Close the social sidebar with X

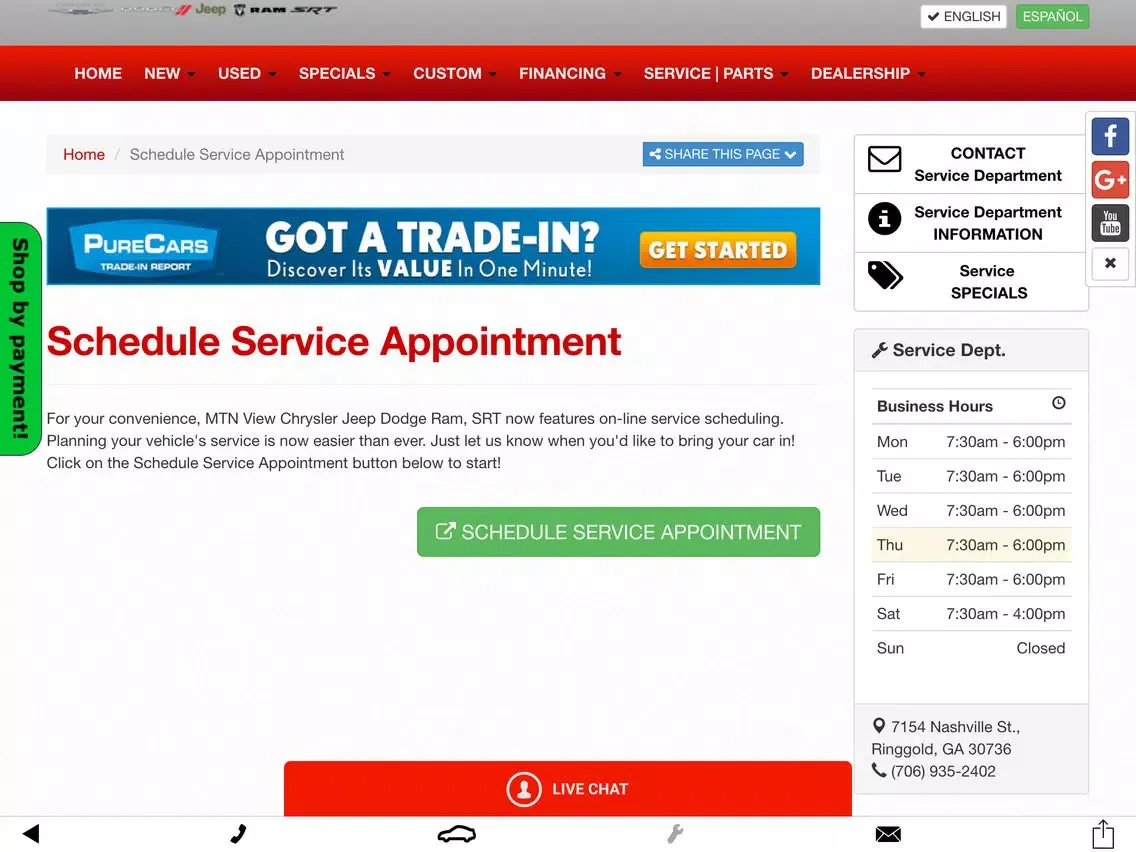[x=1110, y=263]
